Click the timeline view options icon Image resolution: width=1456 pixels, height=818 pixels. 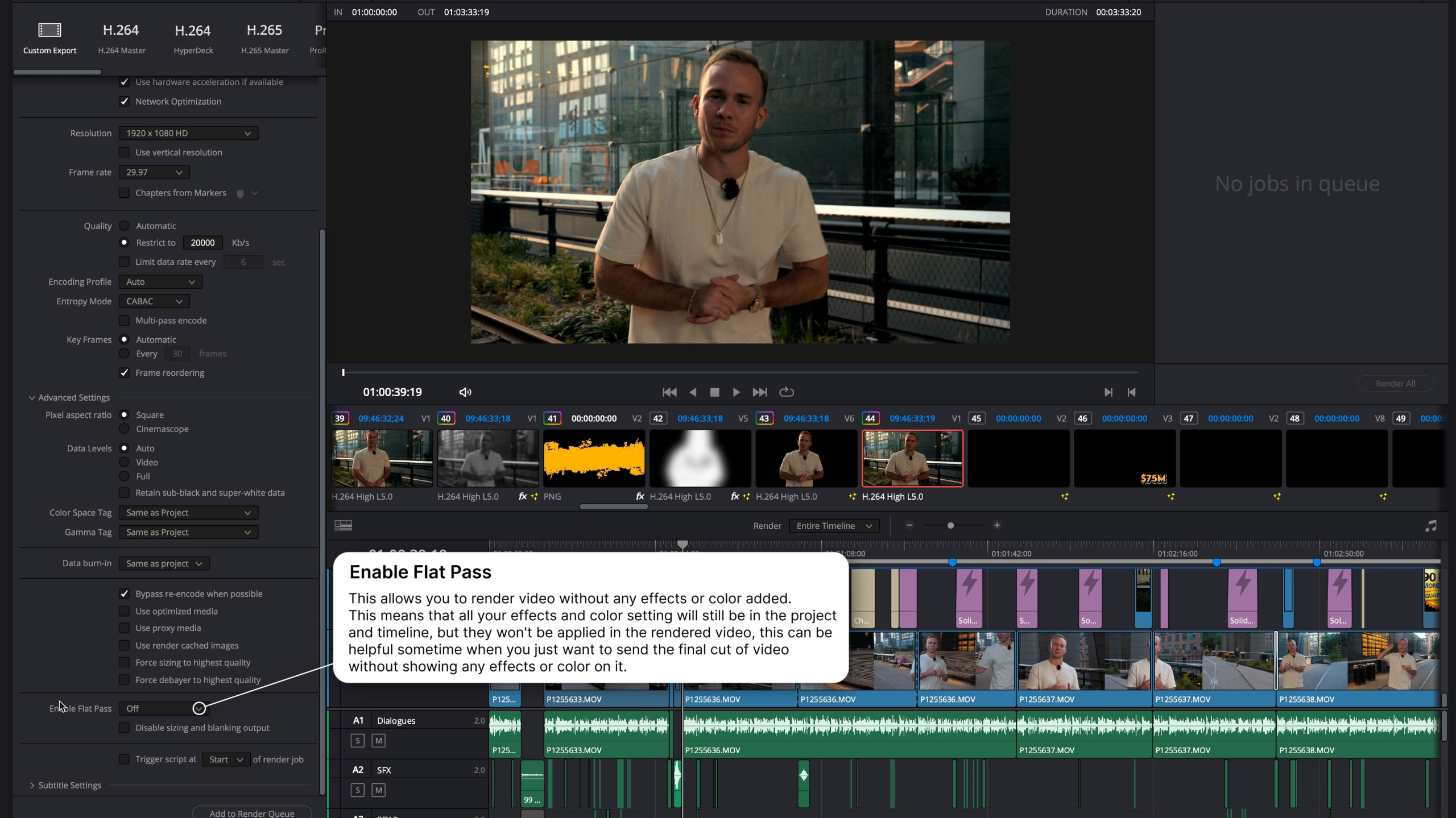[x=343, y=525]
